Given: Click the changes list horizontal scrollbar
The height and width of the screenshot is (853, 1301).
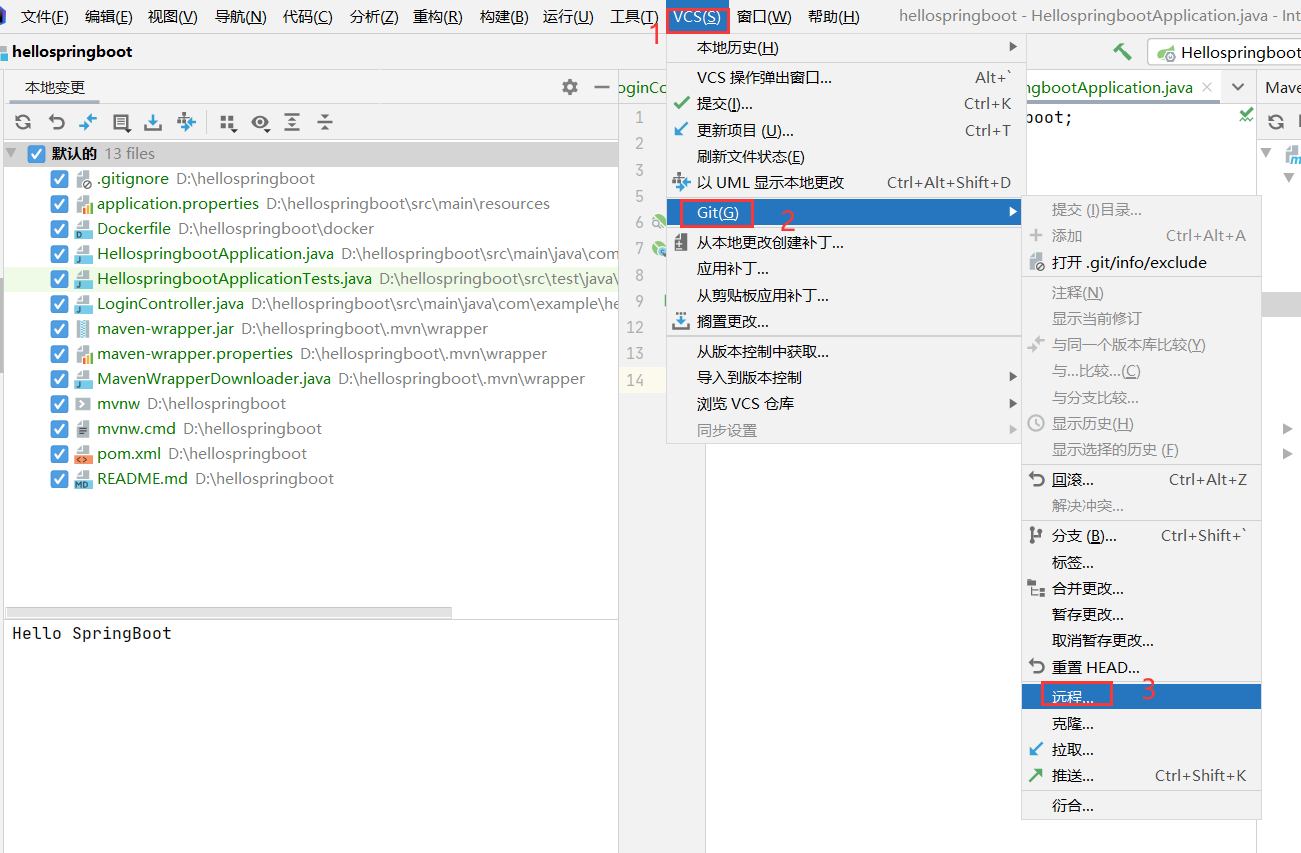Looking at the screenshot, I should 228,612.
